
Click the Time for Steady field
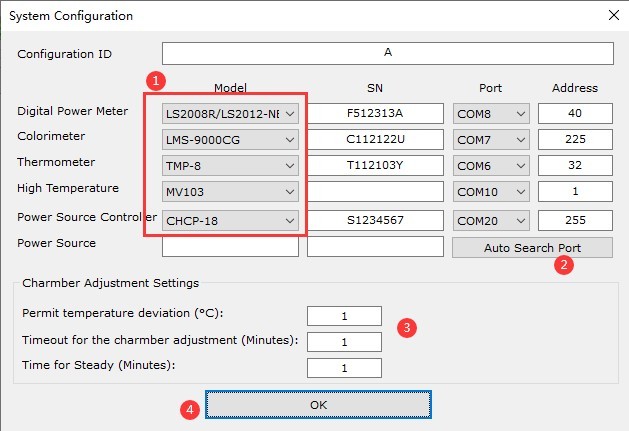[344, 368]
